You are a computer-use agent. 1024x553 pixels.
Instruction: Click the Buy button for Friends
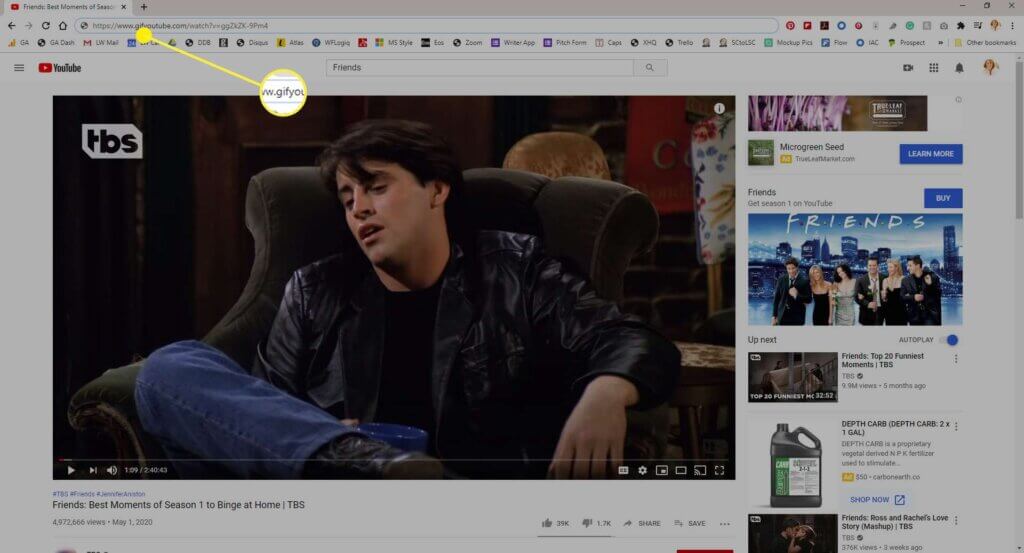point(943,198)
